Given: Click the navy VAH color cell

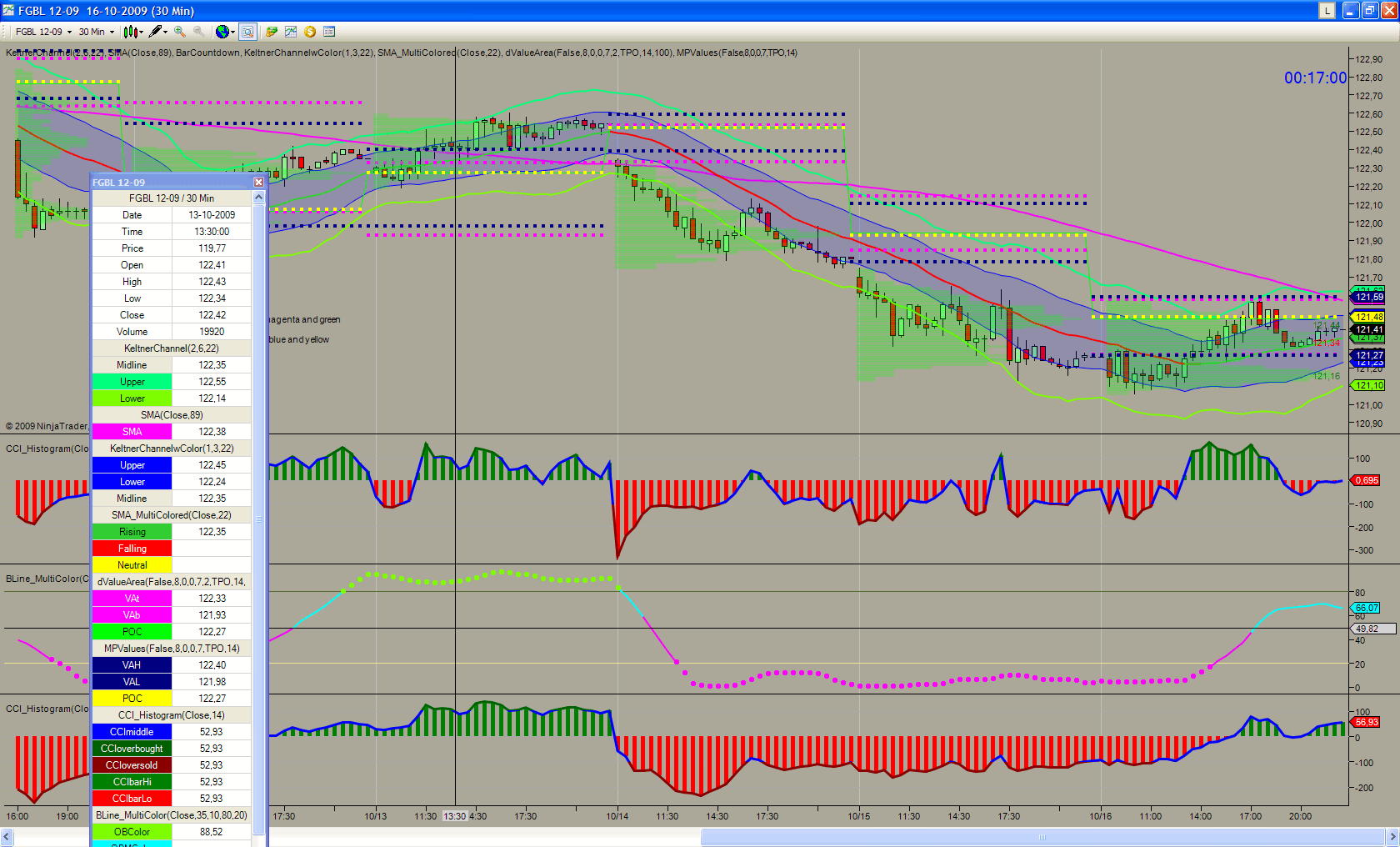Looking at the screenshot, I should pyautogui.click(x=132, y=665).
